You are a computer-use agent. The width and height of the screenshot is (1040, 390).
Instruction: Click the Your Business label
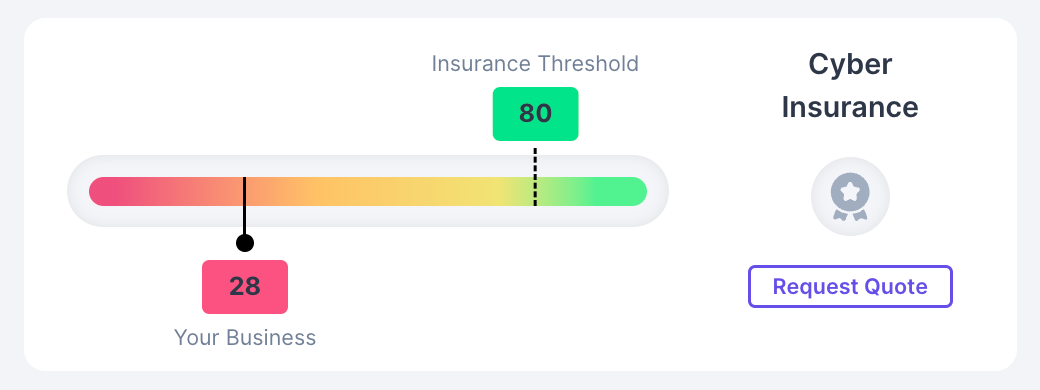pos(245,338)
